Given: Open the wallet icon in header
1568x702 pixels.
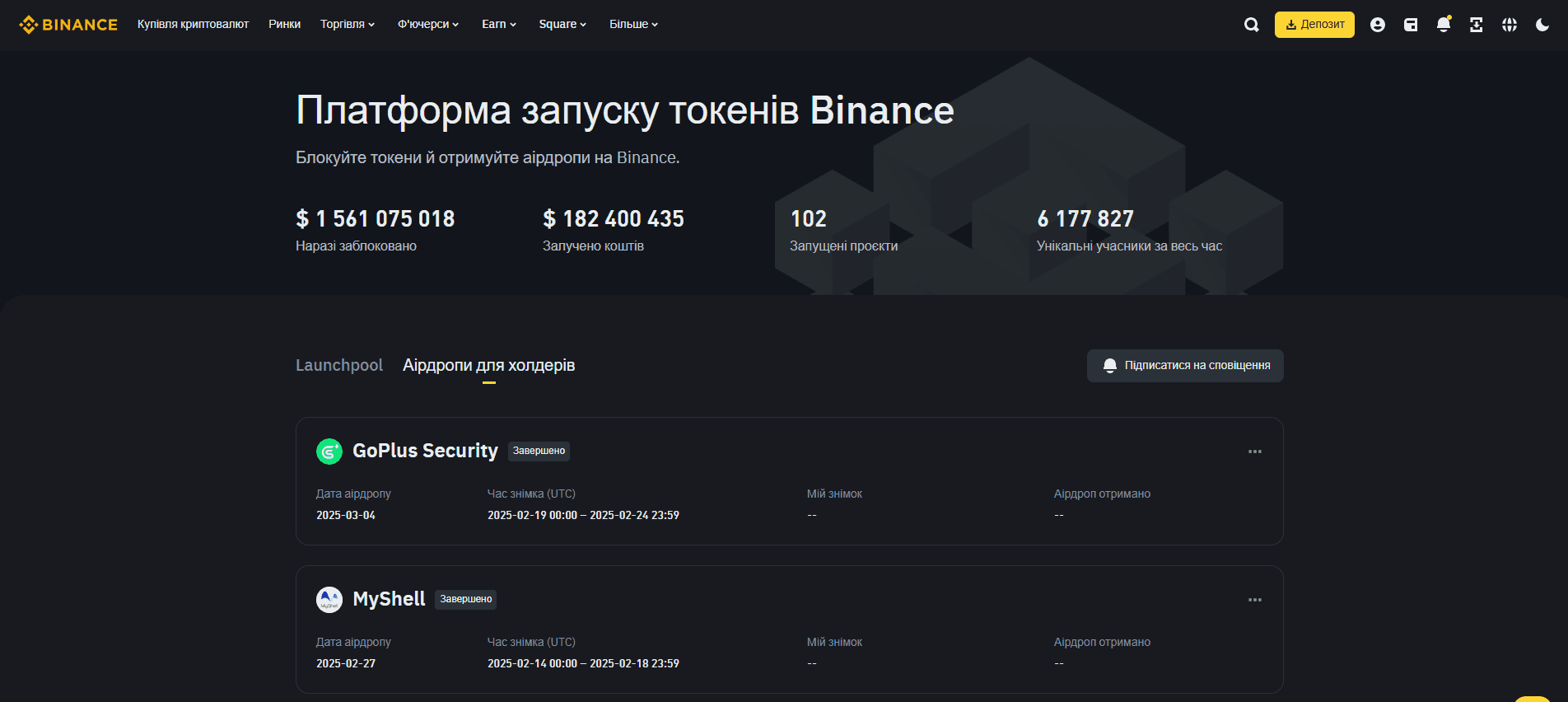Looking at the screenshot, I should pos(1411,25).
